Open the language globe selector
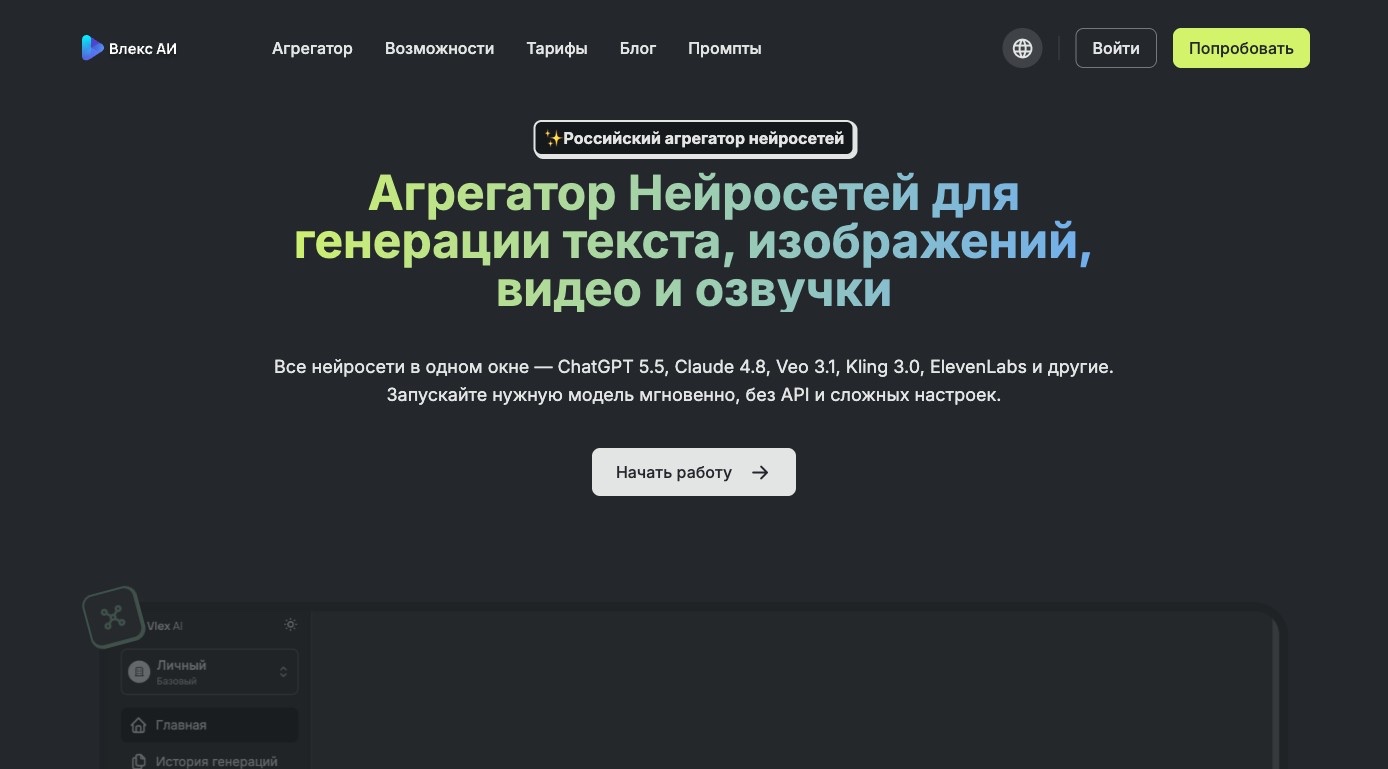1388x769 pixels. [1022, 48]
